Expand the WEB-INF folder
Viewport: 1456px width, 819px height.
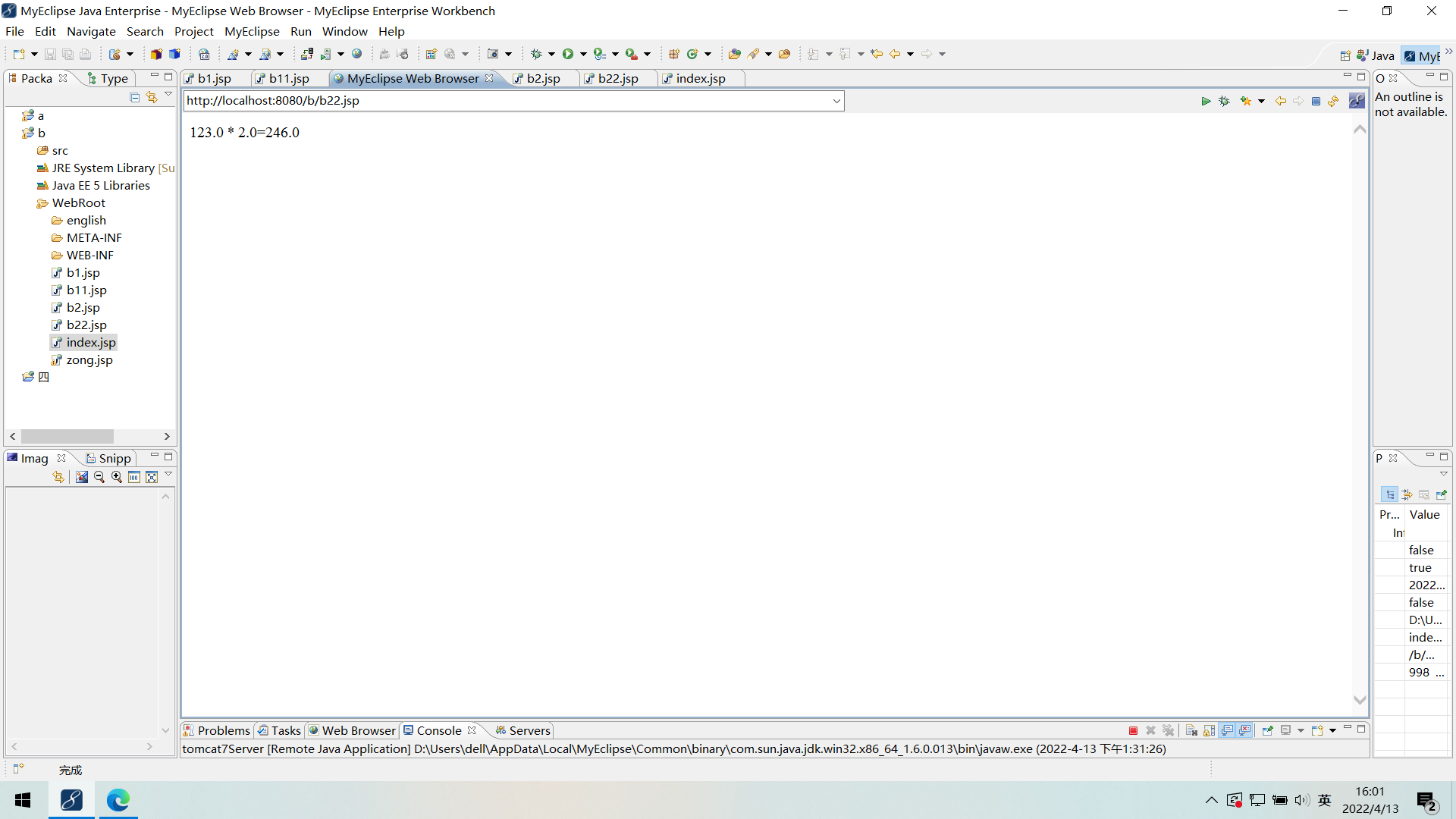pos(89,255)
